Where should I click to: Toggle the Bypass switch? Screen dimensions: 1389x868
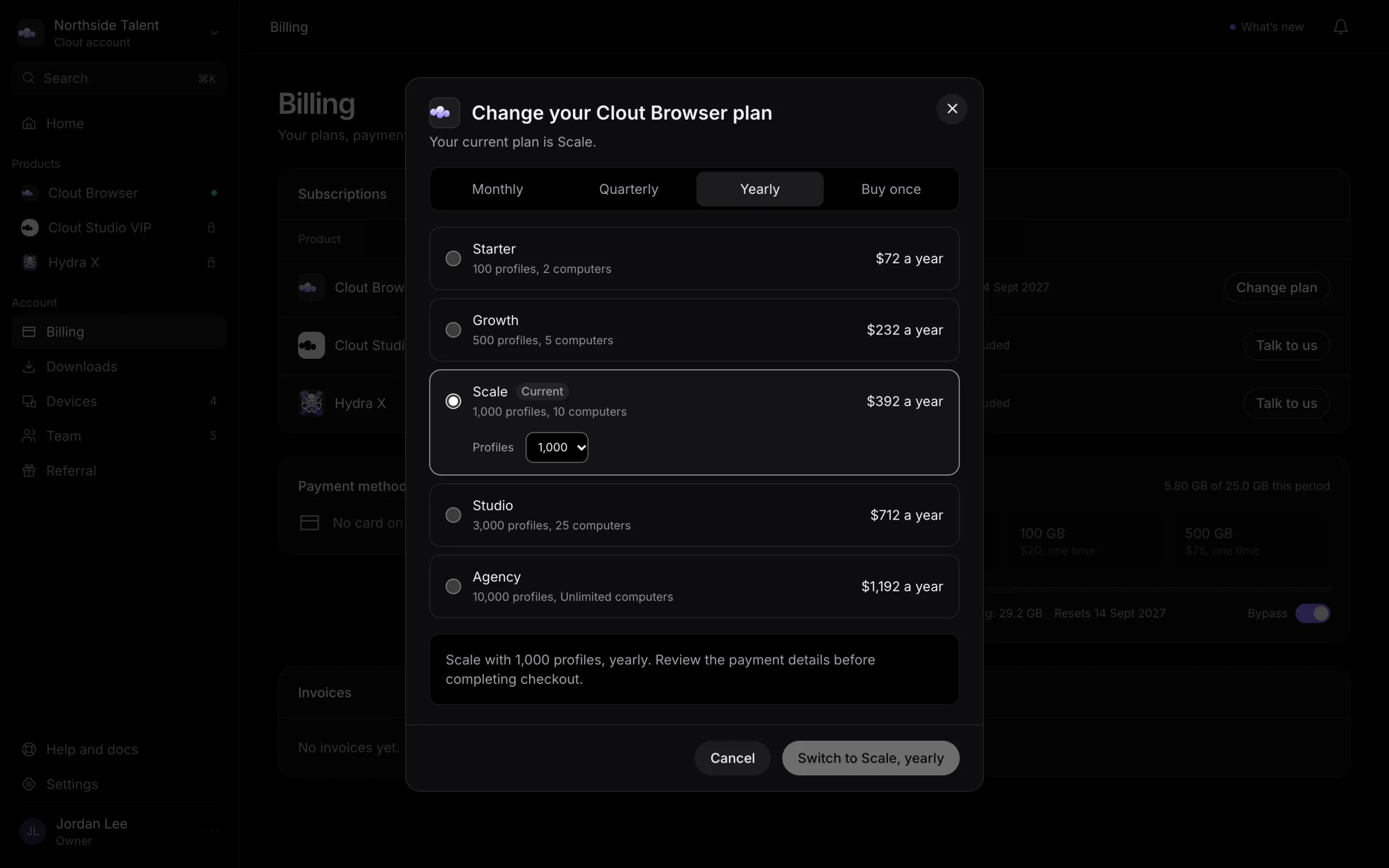(x=1313, y=613)
